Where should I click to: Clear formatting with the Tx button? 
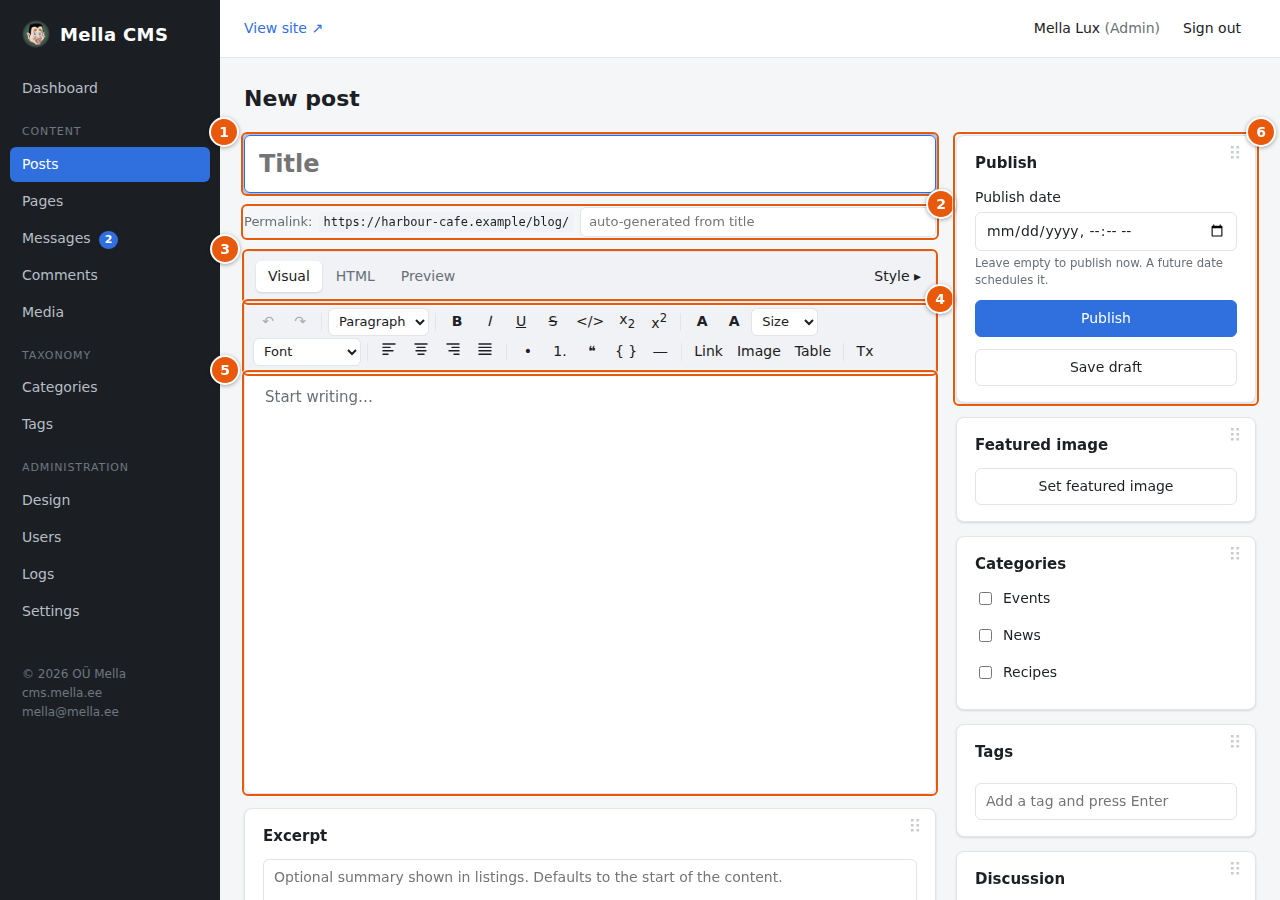coord(865,351)
